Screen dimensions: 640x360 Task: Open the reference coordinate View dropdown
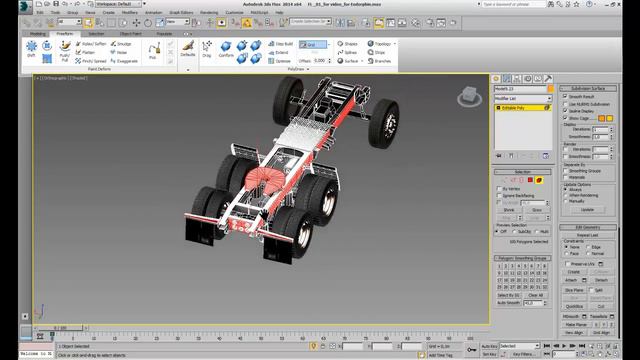click(178, 22)
